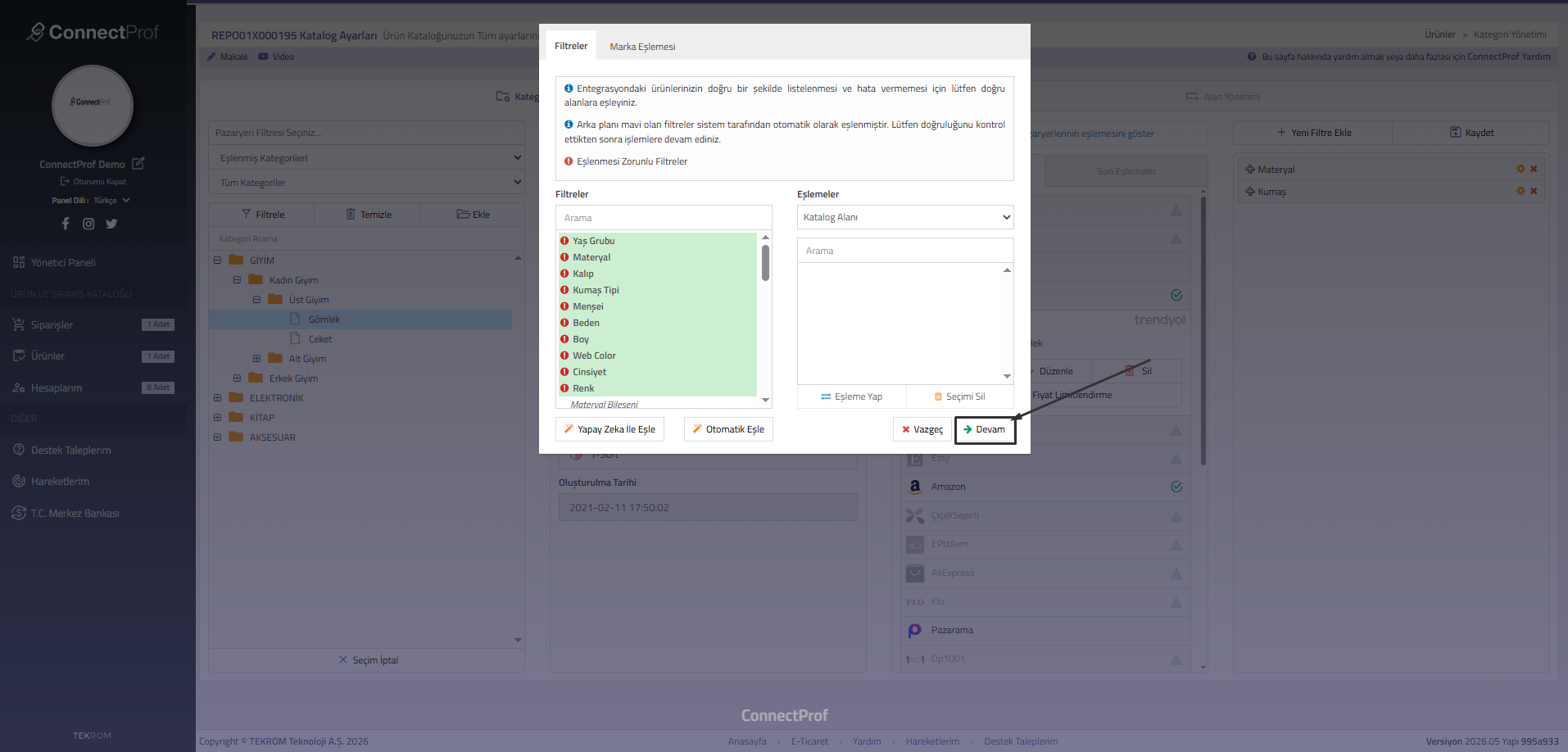Open the Video link

point(276,57)
